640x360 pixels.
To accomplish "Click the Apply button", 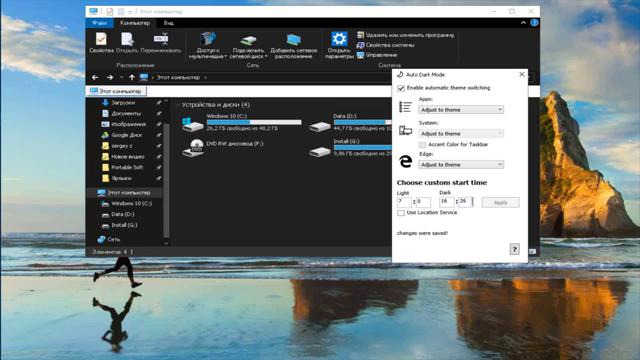I will point(500,202).
